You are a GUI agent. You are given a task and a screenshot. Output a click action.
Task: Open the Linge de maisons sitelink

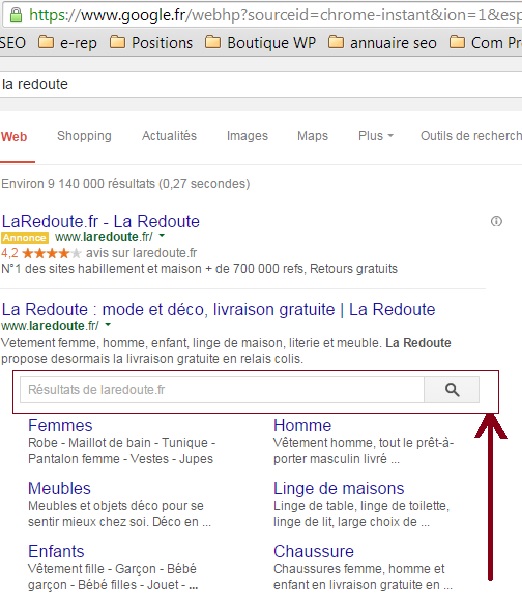[338, 488]
